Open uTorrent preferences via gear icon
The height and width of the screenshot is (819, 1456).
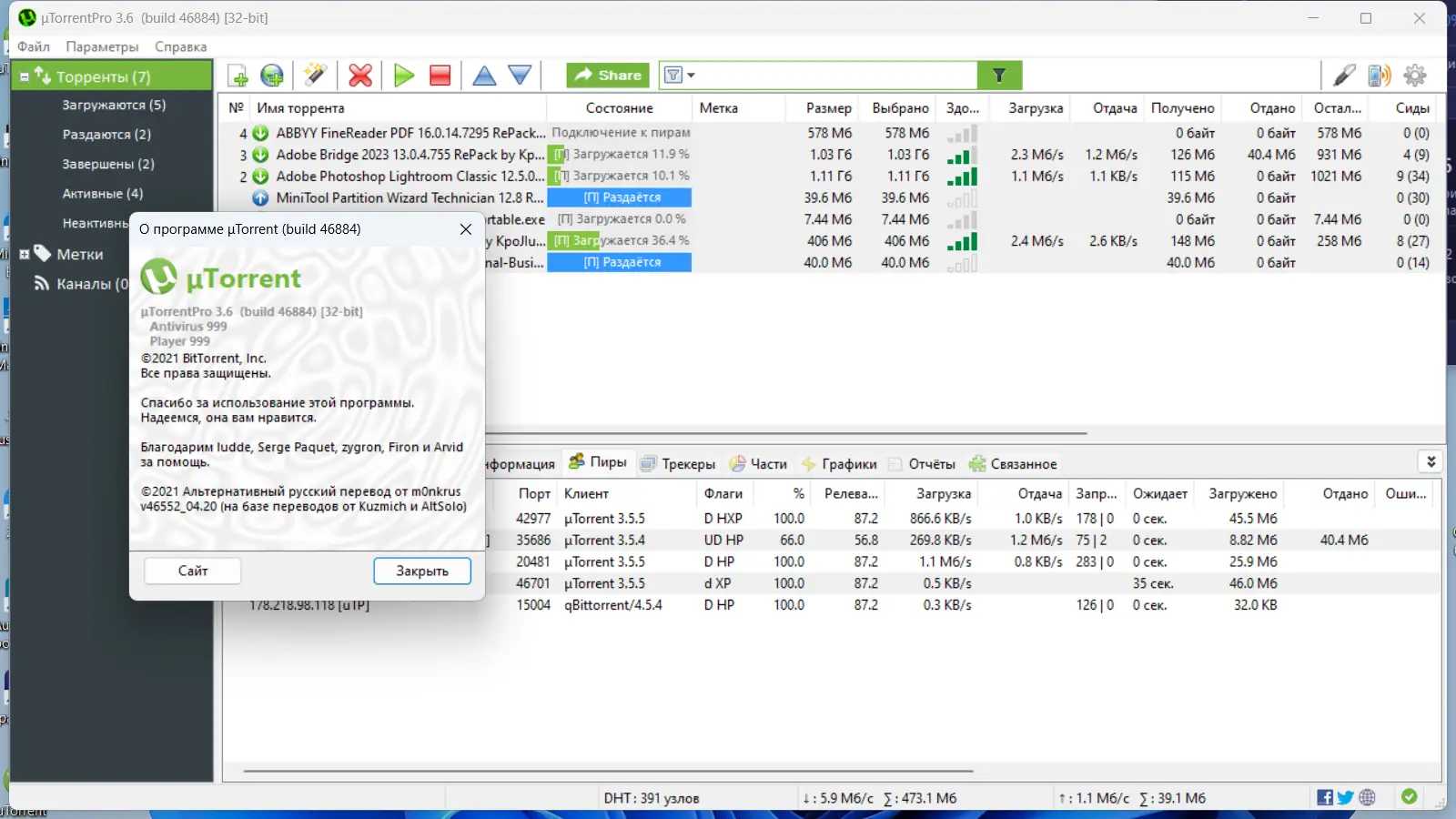[x=1416, y=76]
